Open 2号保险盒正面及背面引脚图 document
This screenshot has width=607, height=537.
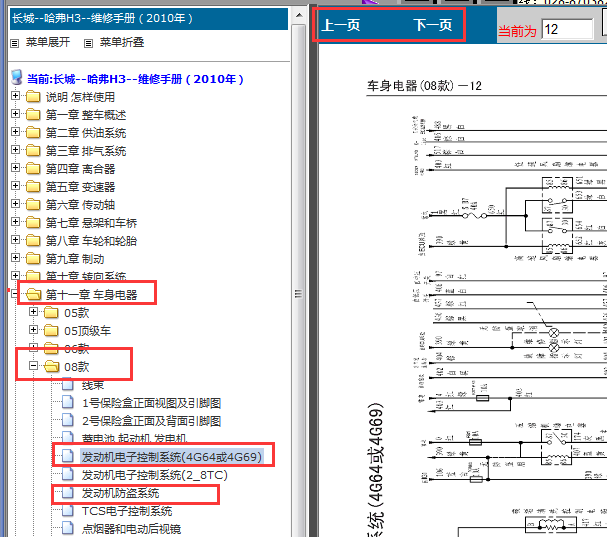[151, 421]
